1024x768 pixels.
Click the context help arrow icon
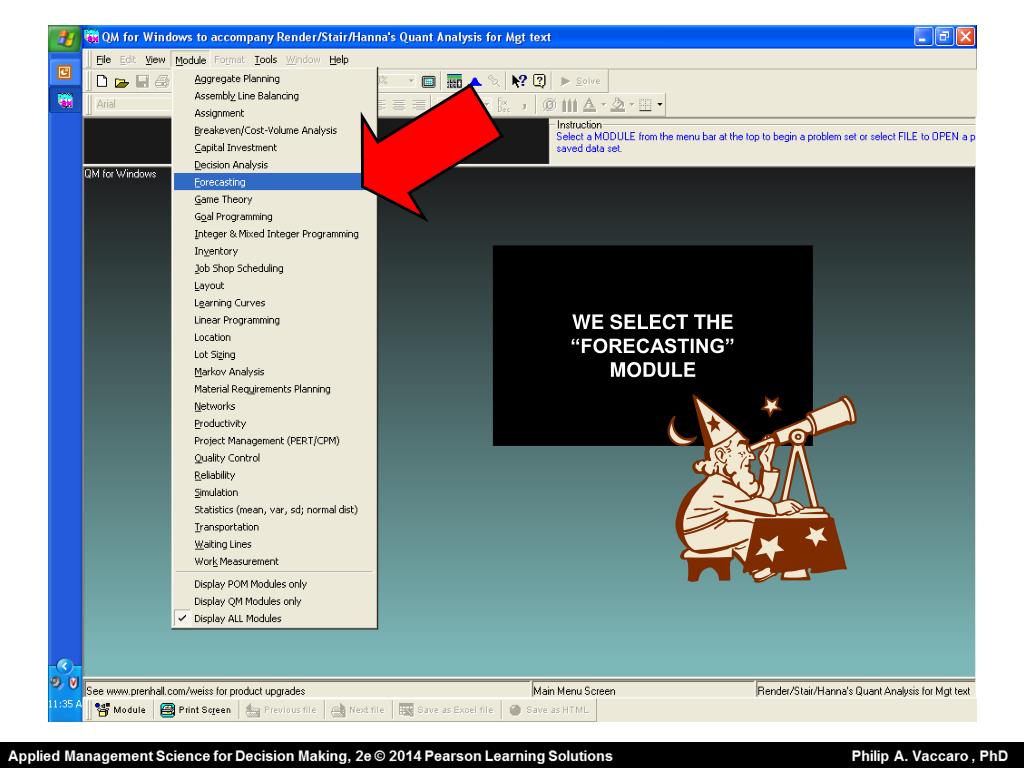pos(519,81)
